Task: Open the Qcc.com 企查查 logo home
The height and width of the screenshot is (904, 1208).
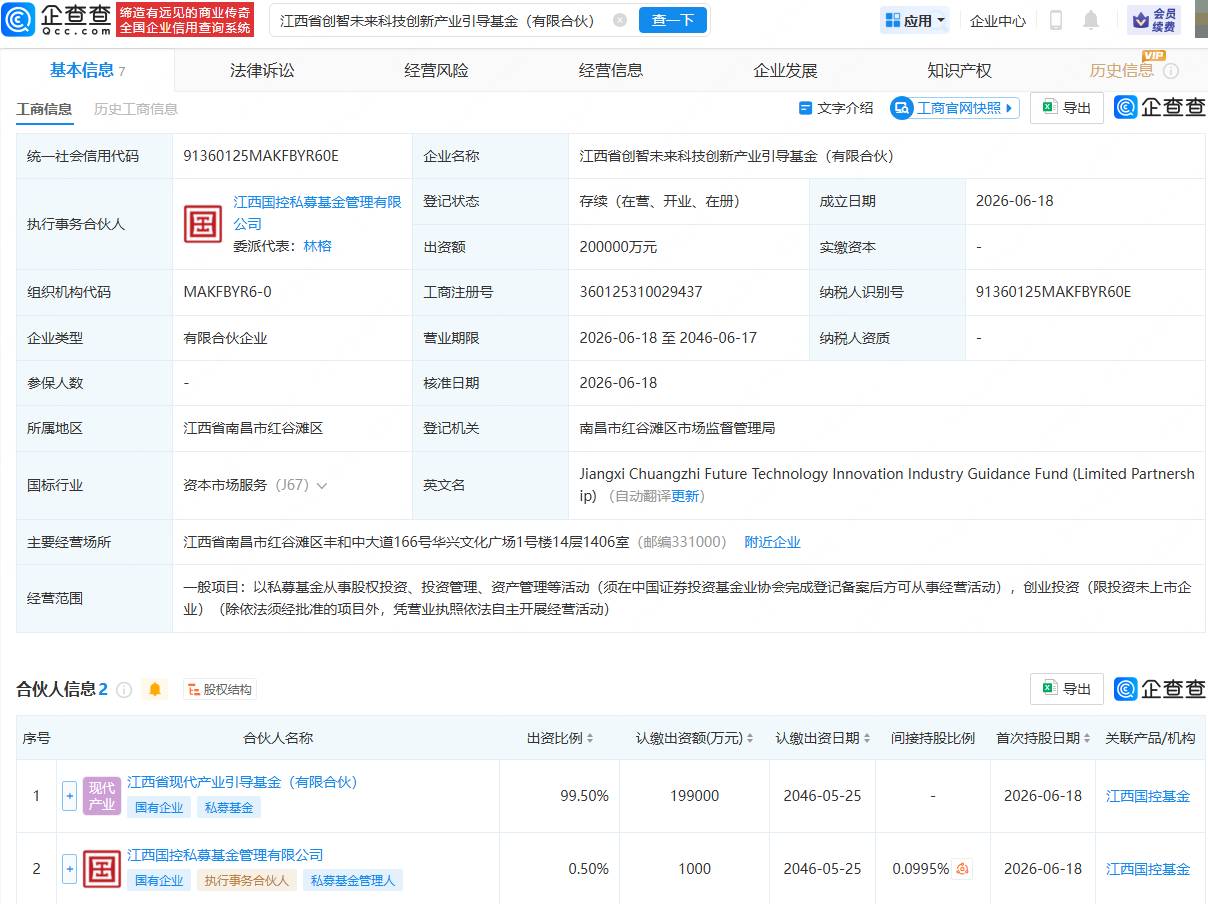Action: click(57, 20)
